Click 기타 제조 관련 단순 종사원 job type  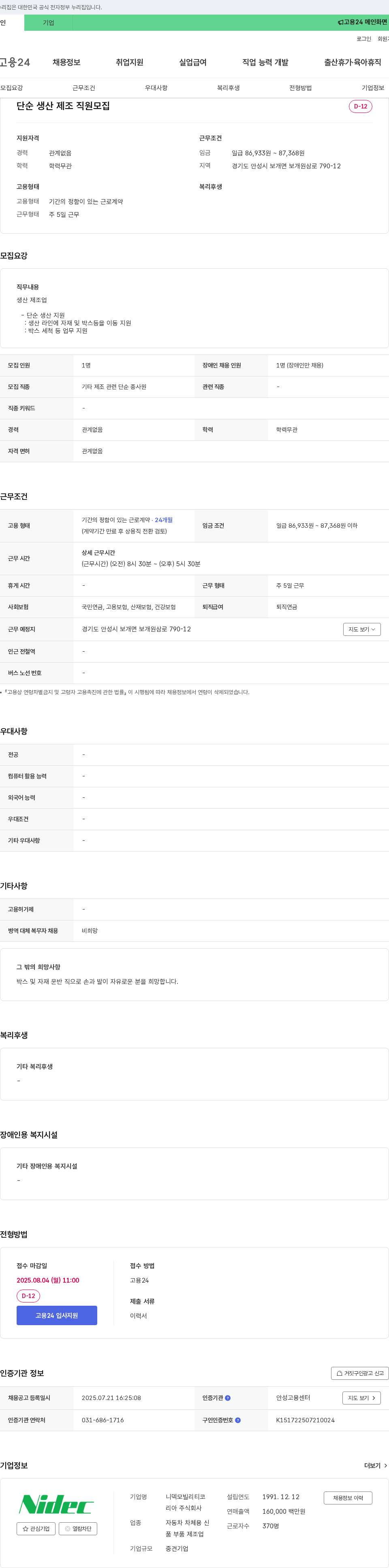tap(114, 387)
